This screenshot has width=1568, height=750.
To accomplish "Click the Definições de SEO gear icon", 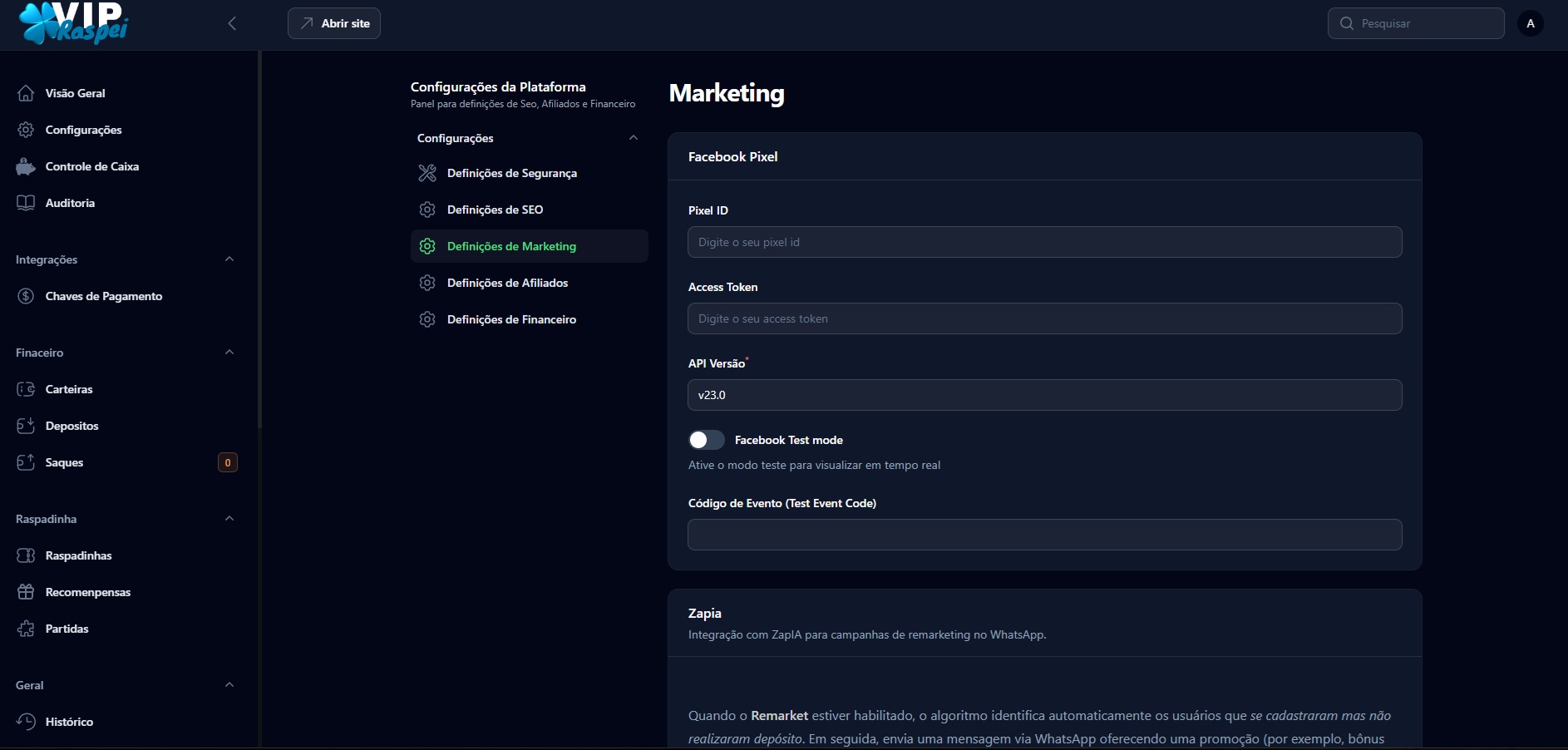I will point(427,210).
